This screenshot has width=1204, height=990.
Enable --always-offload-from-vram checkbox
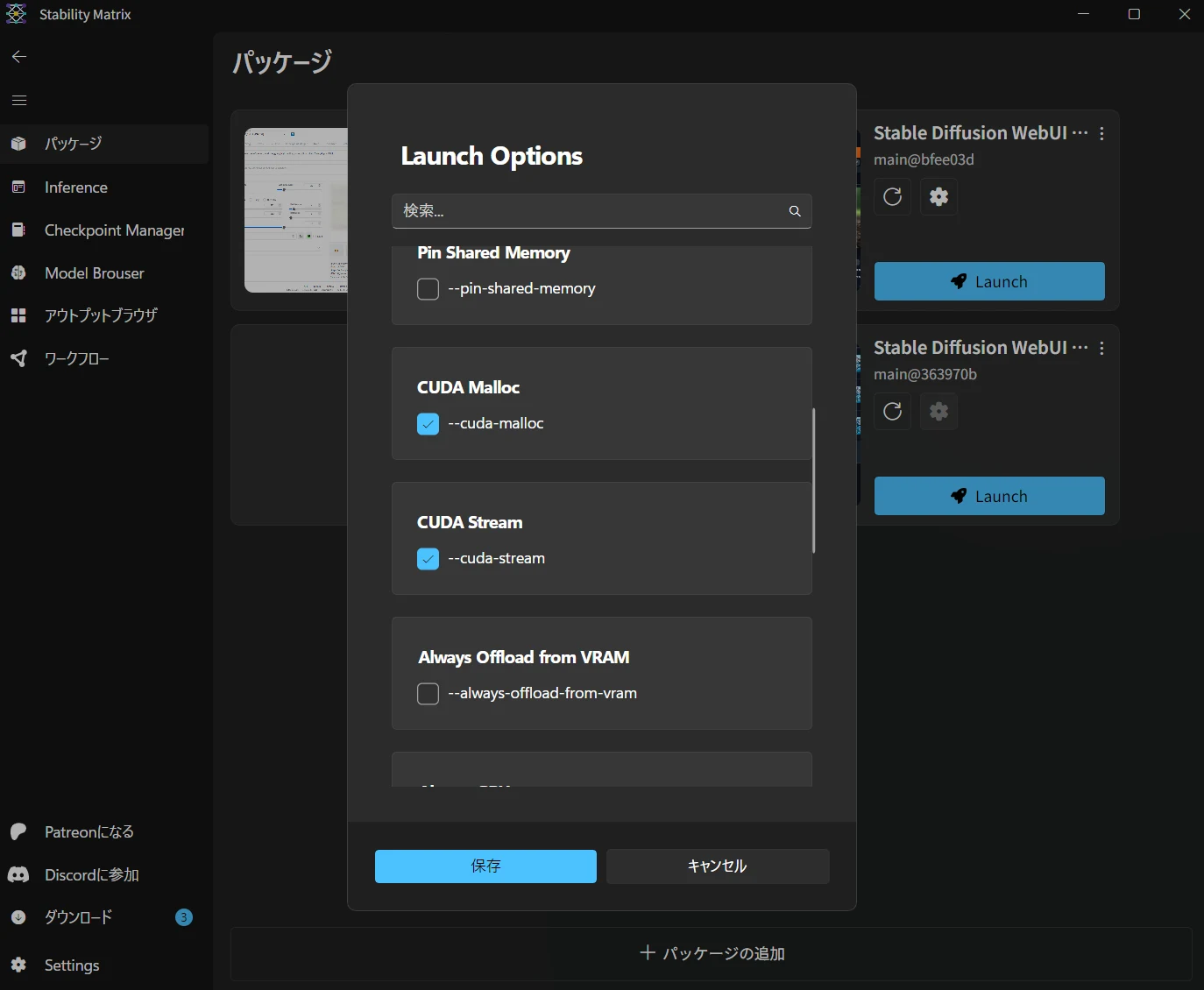point(428,694)
